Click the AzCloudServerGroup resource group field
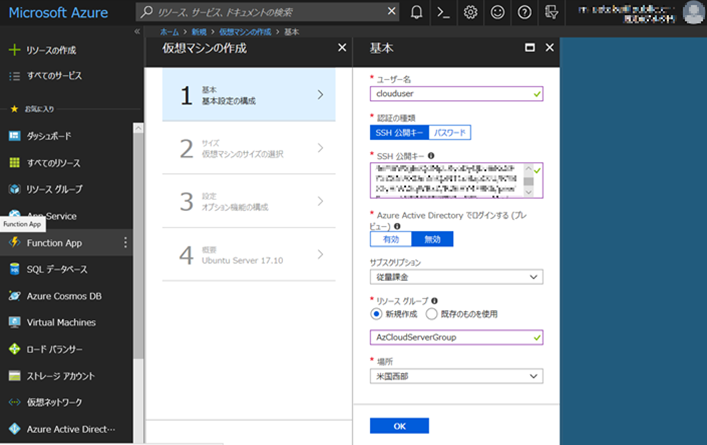The image size is (707, 445). click(456, 337)
